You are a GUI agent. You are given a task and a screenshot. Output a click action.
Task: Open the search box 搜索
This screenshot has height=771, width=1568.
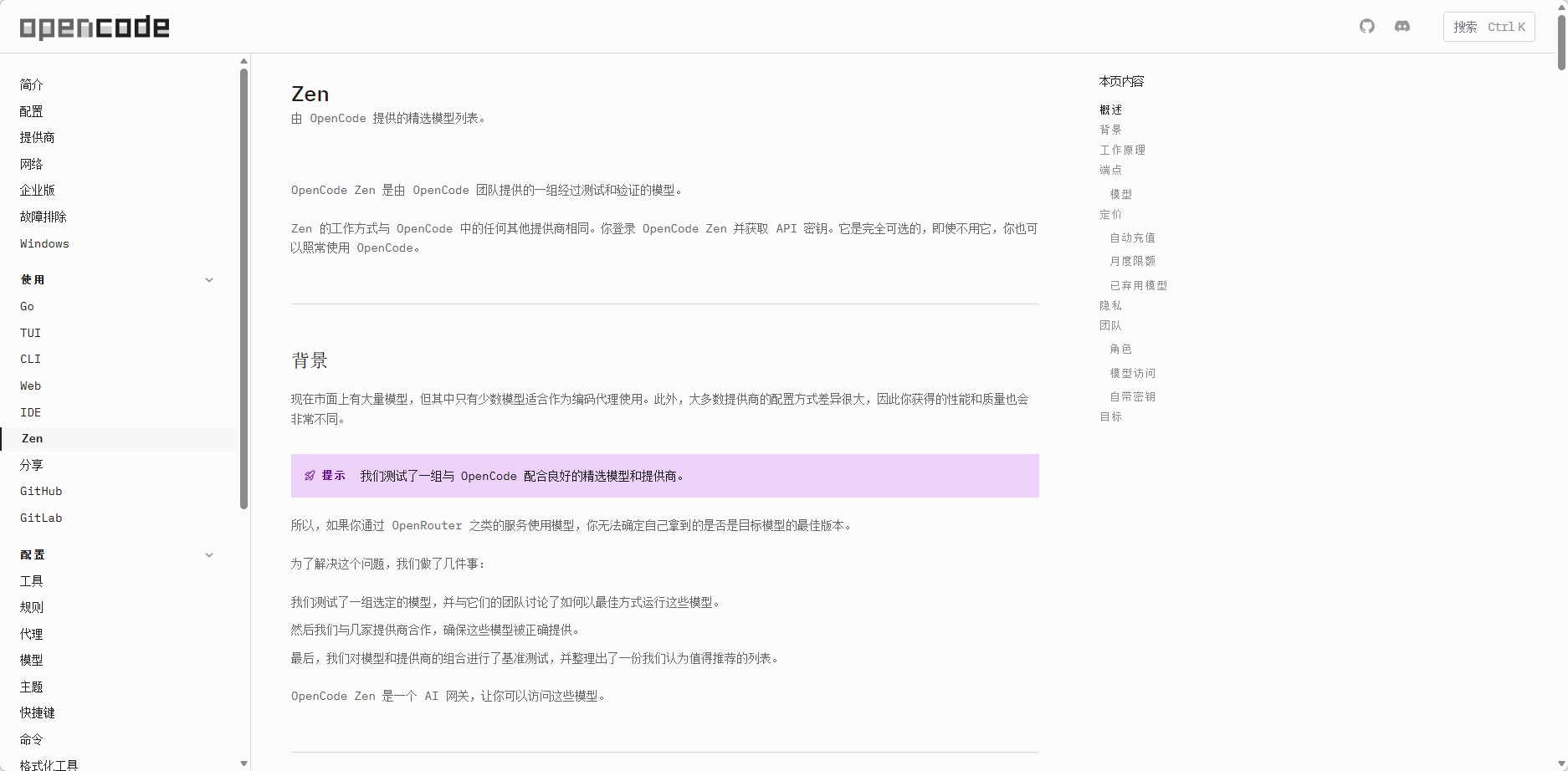1489,27
